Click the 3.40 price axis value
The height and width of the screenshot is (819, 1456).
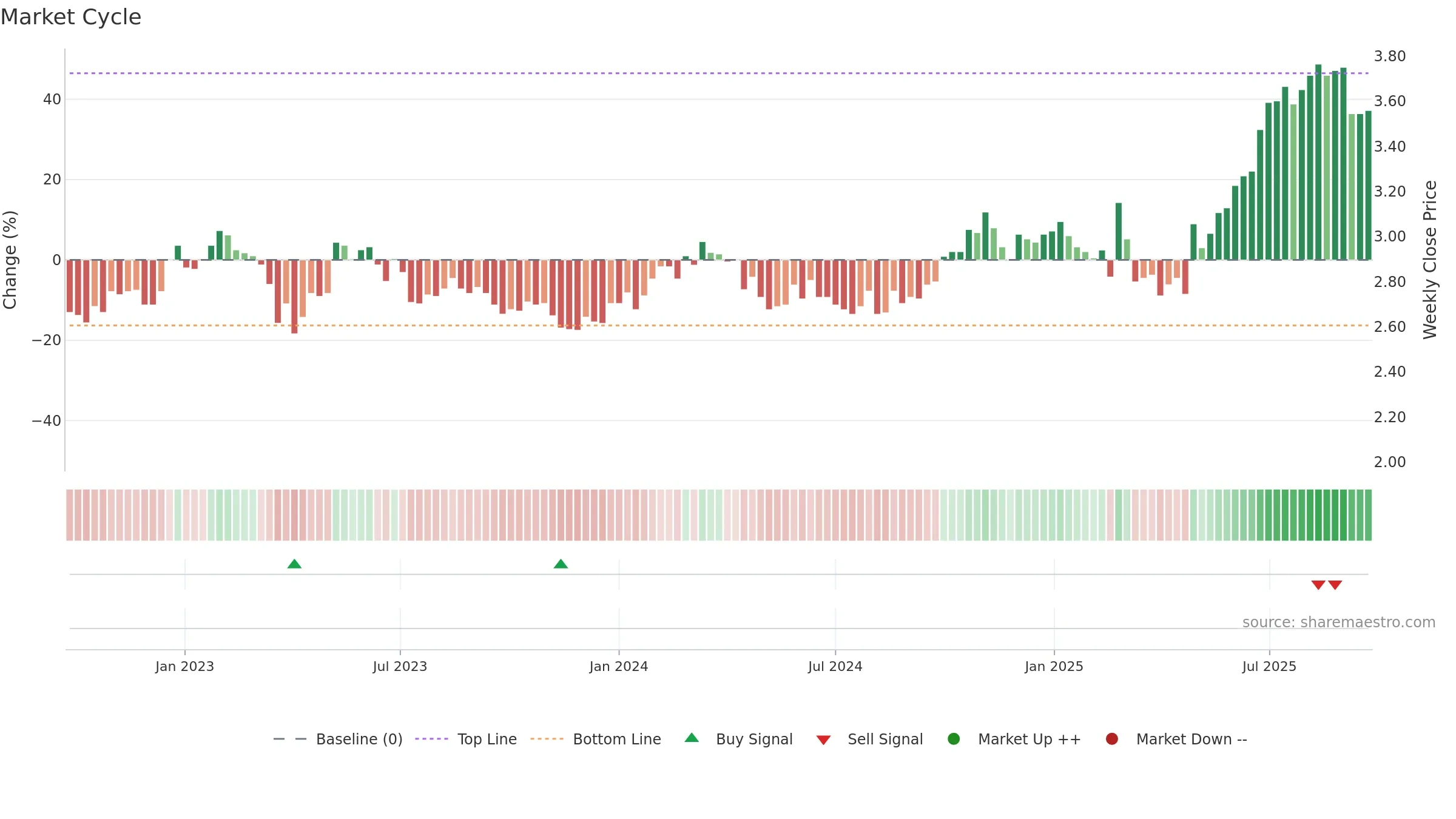(1390, 147)
